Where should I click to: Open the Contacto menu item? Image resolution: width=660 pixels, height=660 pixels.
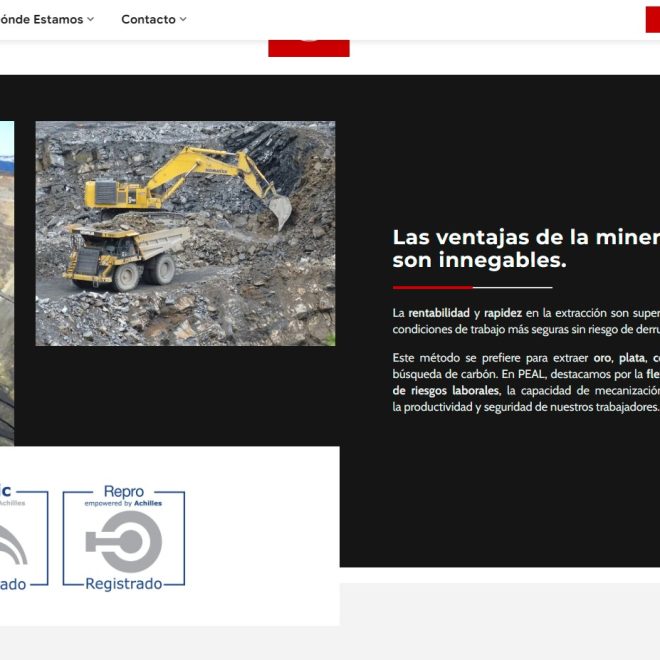pyautogui.click(x=148, y=19)
